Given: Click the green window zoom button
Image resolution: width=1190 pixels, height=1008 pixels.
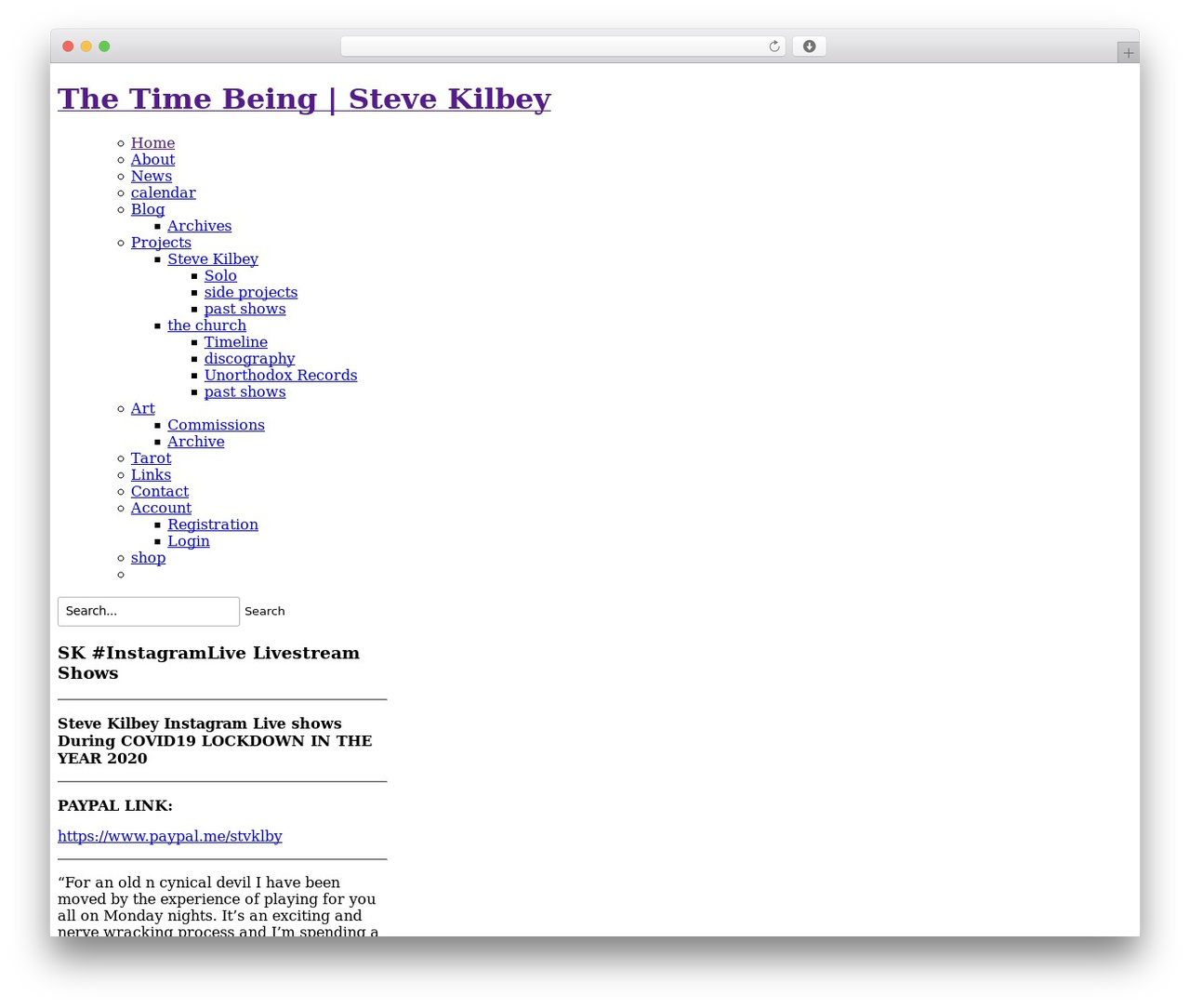Looking at the screenshot, I should pos(104,46).
